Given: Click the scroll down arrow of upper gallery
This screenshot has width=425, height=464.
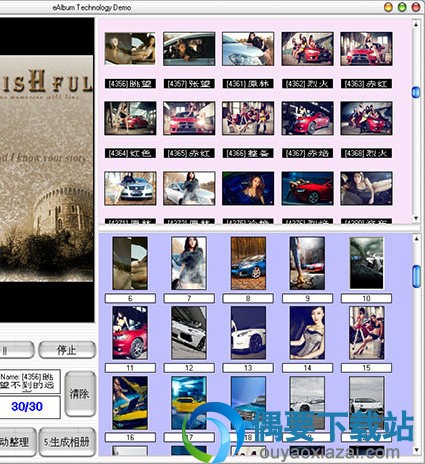Looking at the screenshot, I should coord(416,218).
